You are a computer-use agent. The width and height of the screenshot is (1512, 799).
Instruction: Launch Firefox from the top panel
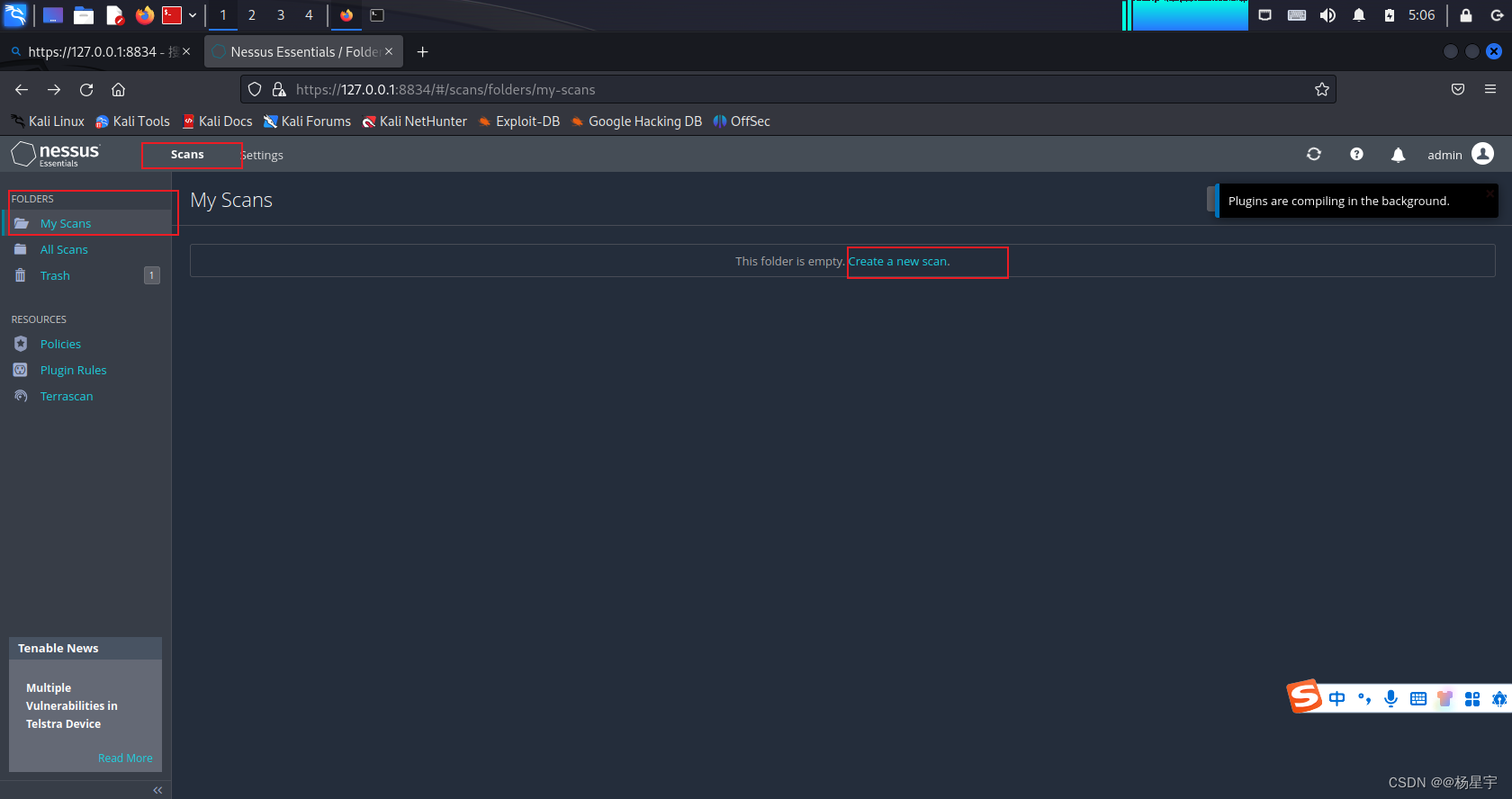tap(145, 14)
